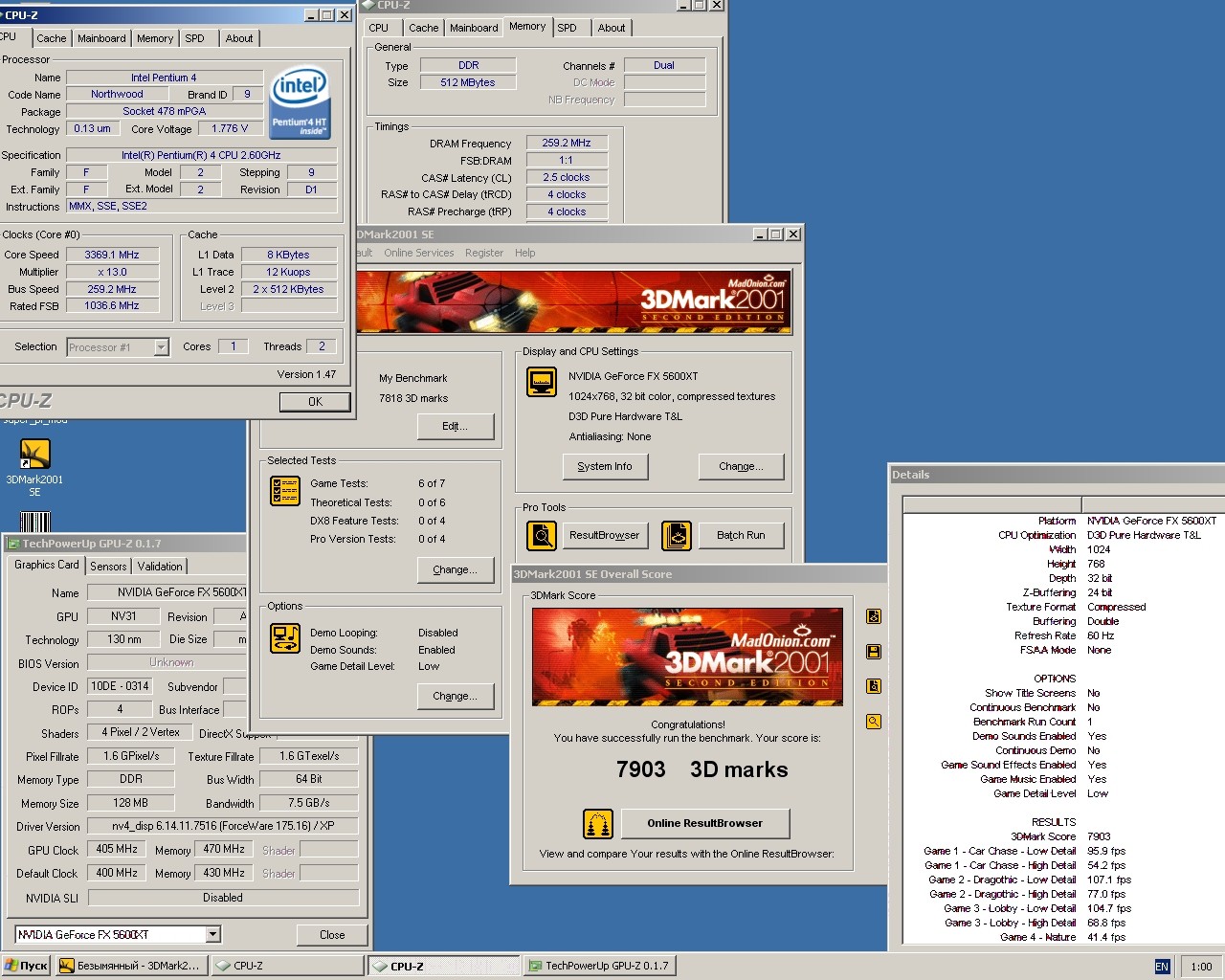Click the GPU-Z title bar icon
Viewport: 1225px width, 980px height.
click(13, 544)
